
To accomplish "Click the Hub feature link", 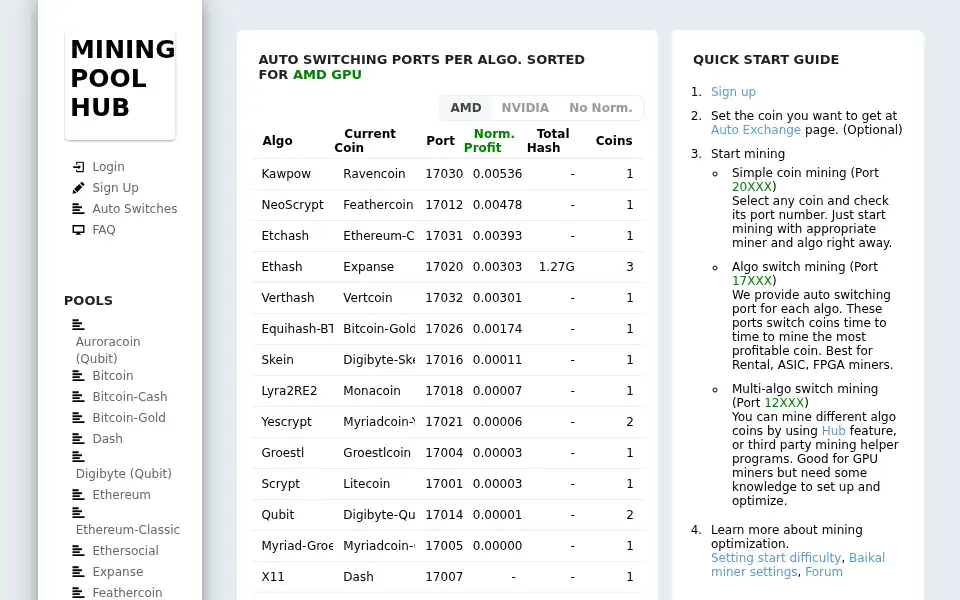I will coord(833,430).
